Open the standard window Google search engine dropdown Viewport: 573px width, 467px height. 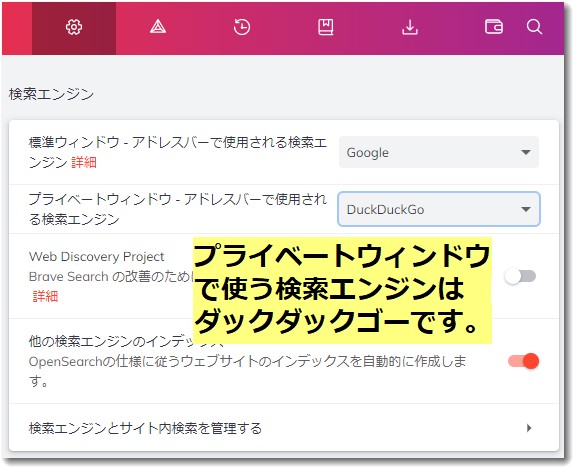click(439, 152)
